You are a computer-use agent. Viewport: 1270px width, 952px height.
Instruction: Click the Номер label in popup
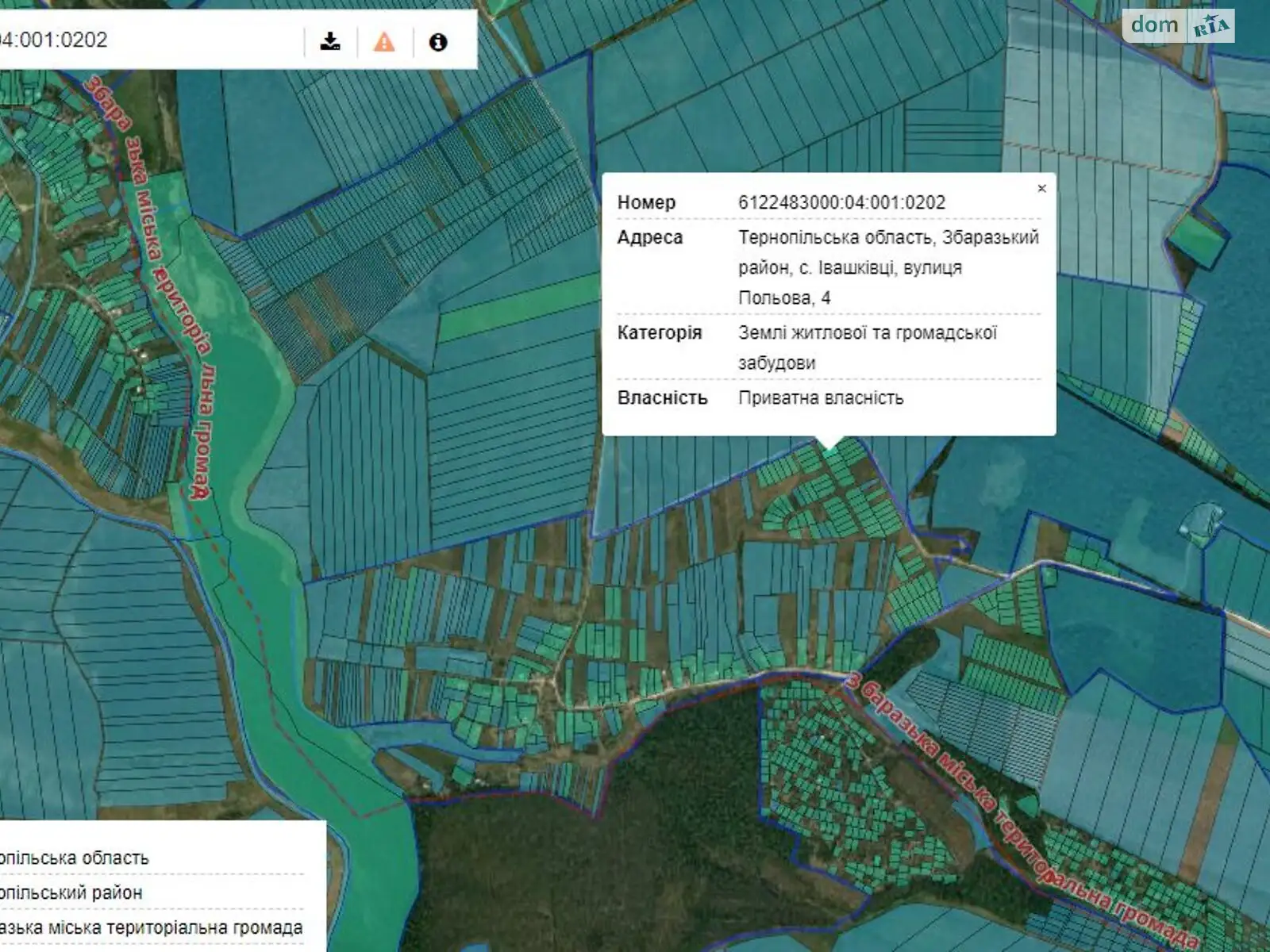[x=646, y=202]
